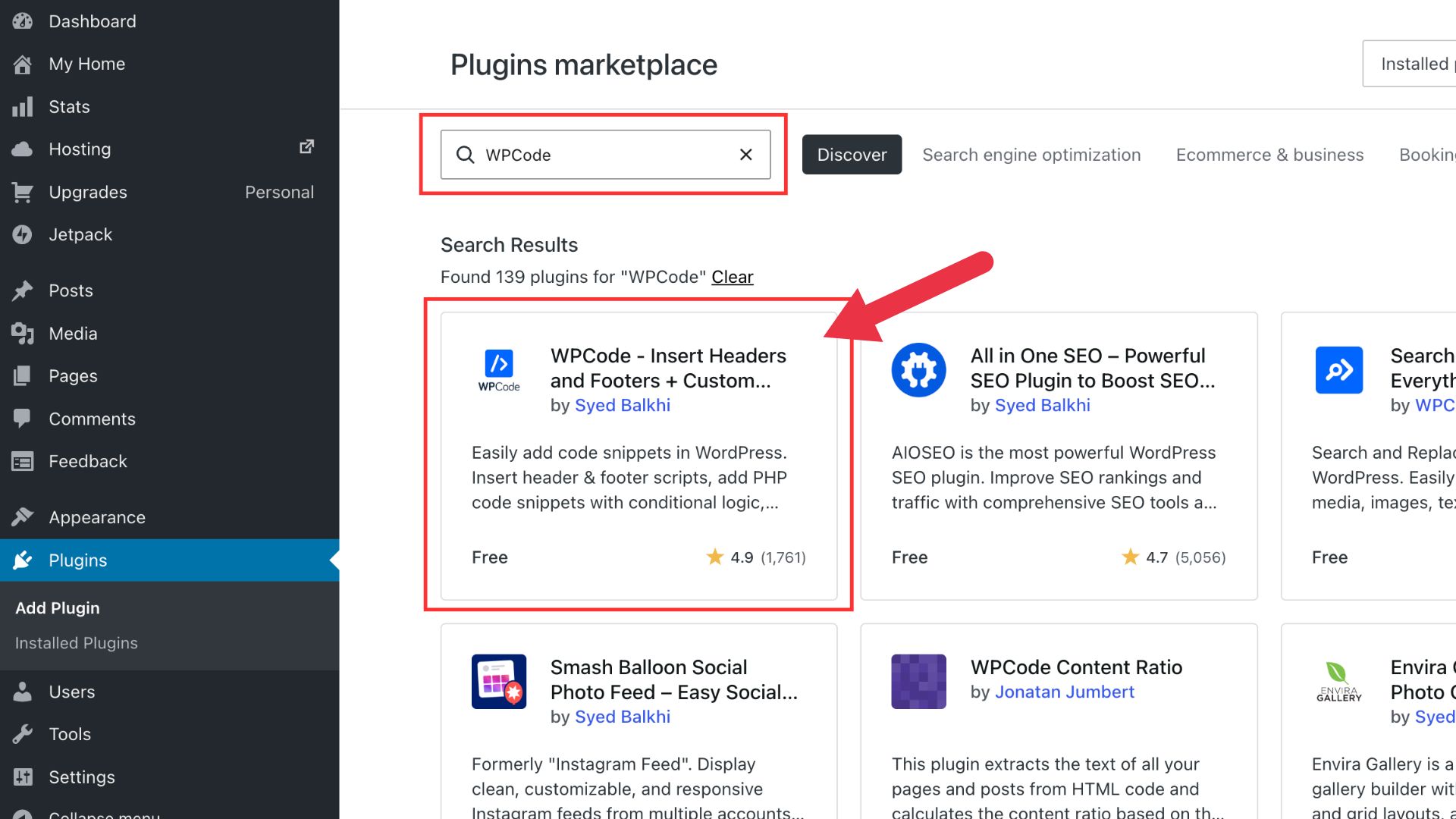Click AIOSEO 4.7 star rating
1456x819 pixels.
[1173, 557]
